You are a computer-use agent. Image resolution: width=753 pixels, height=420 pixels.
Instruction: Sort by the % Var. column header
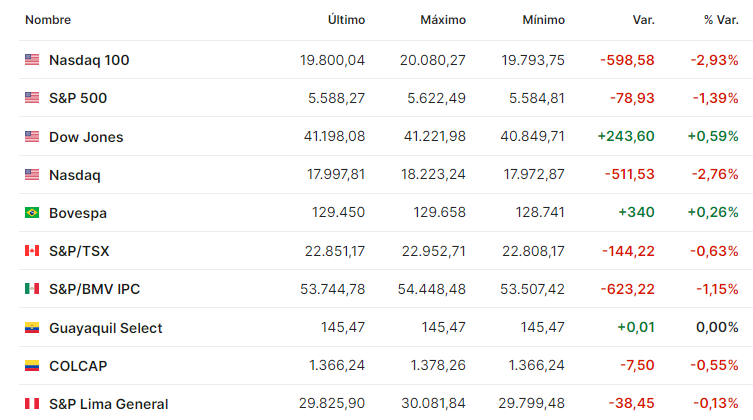[721, 20]
